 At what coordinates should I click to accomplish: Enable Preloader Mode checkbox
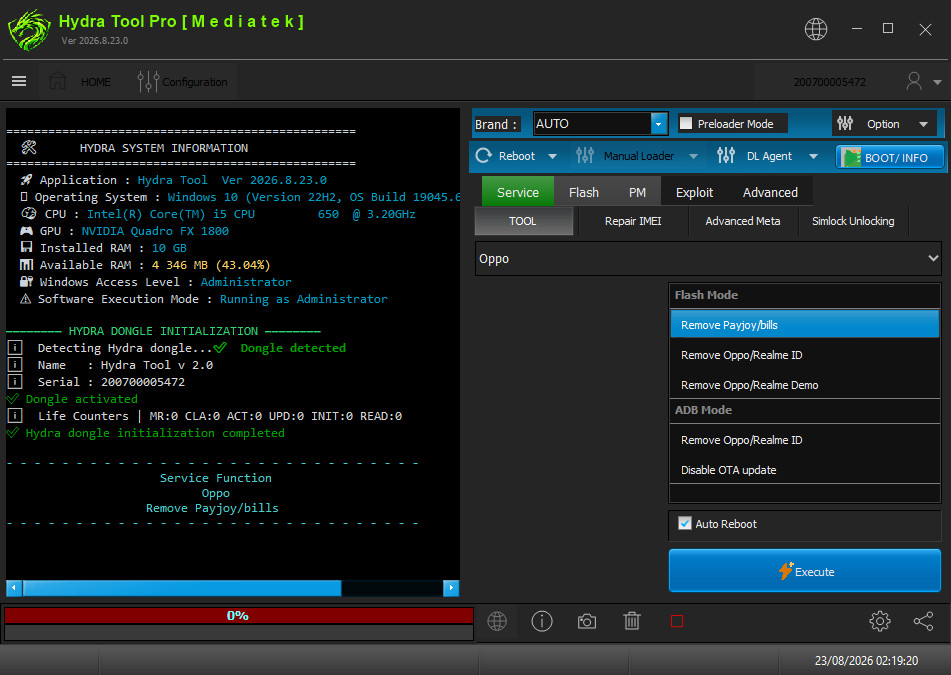click(686, 123)
